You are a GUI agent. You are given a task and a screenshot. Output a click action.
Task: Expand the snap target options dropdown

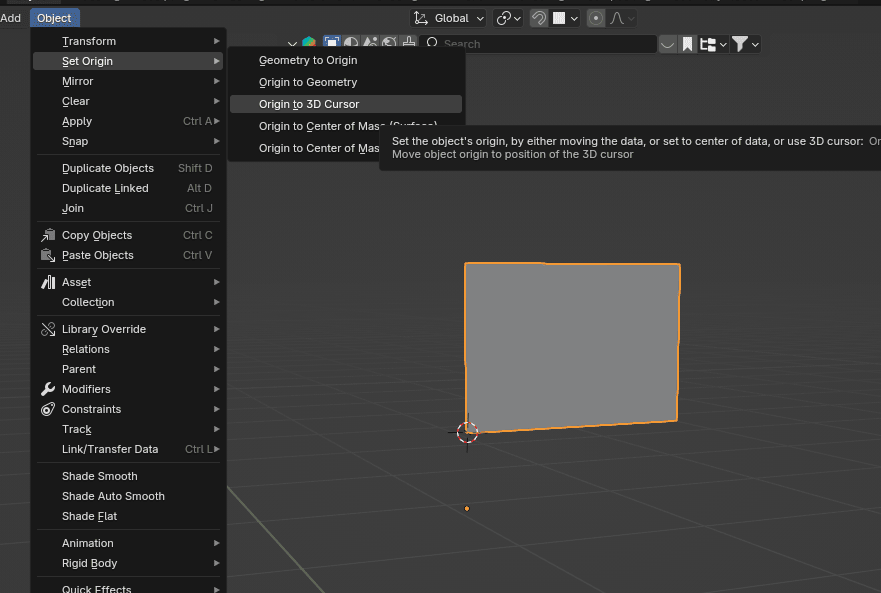coord(574,18)
